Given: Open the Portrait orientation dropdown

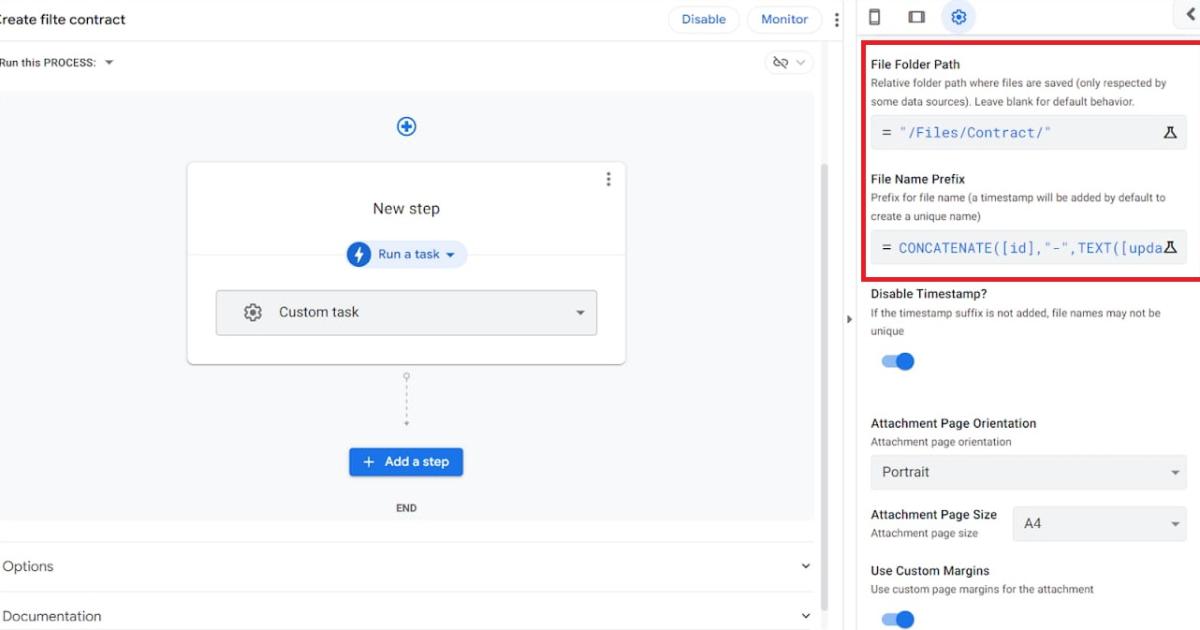Looking at the screenshot, I should click(x=1028, y=472).
